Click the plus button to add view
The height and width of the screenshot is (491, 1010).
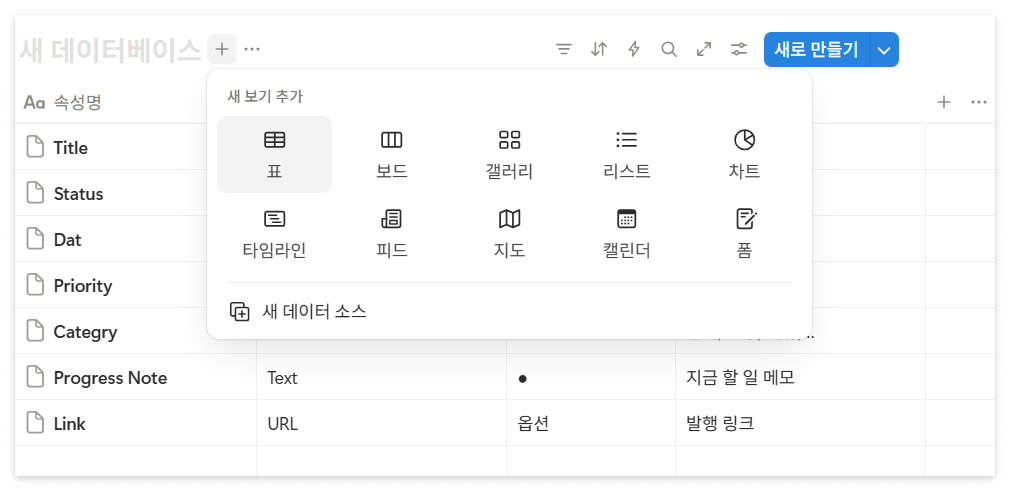pyautogui.click(x=222, y=49)
